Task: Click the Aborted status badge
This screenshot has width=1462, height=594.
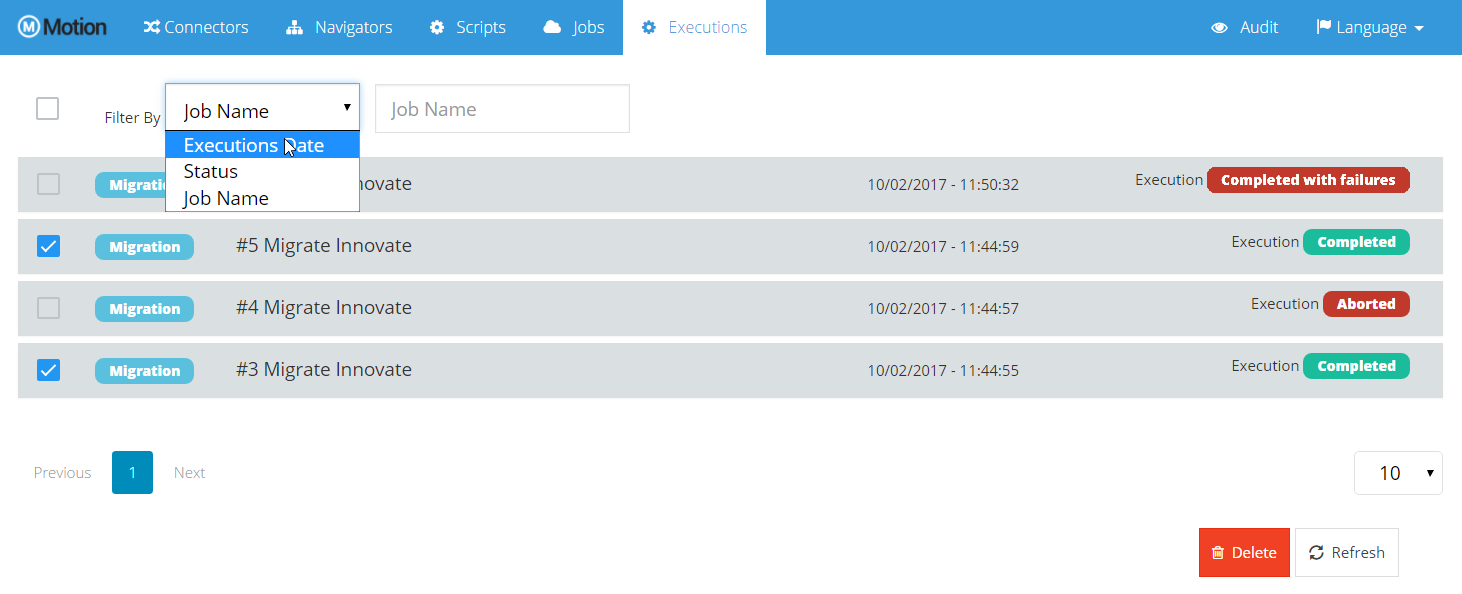Action: pyautogui.click(x=1366, y=304)
